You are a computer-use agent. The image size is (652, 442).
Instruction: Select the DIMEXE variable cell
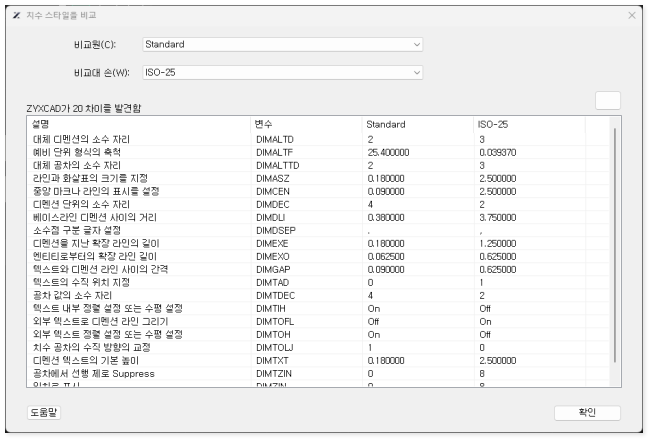272,244
